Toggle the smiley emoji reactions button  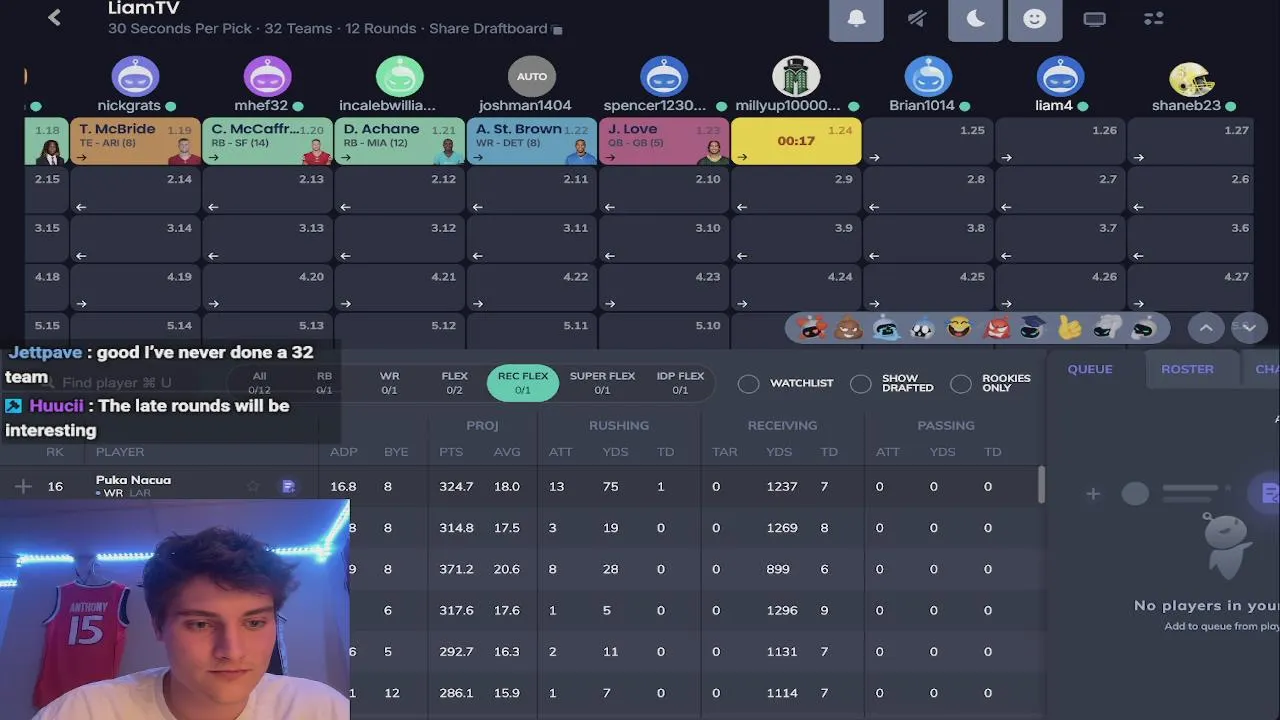click(1034, 18)
